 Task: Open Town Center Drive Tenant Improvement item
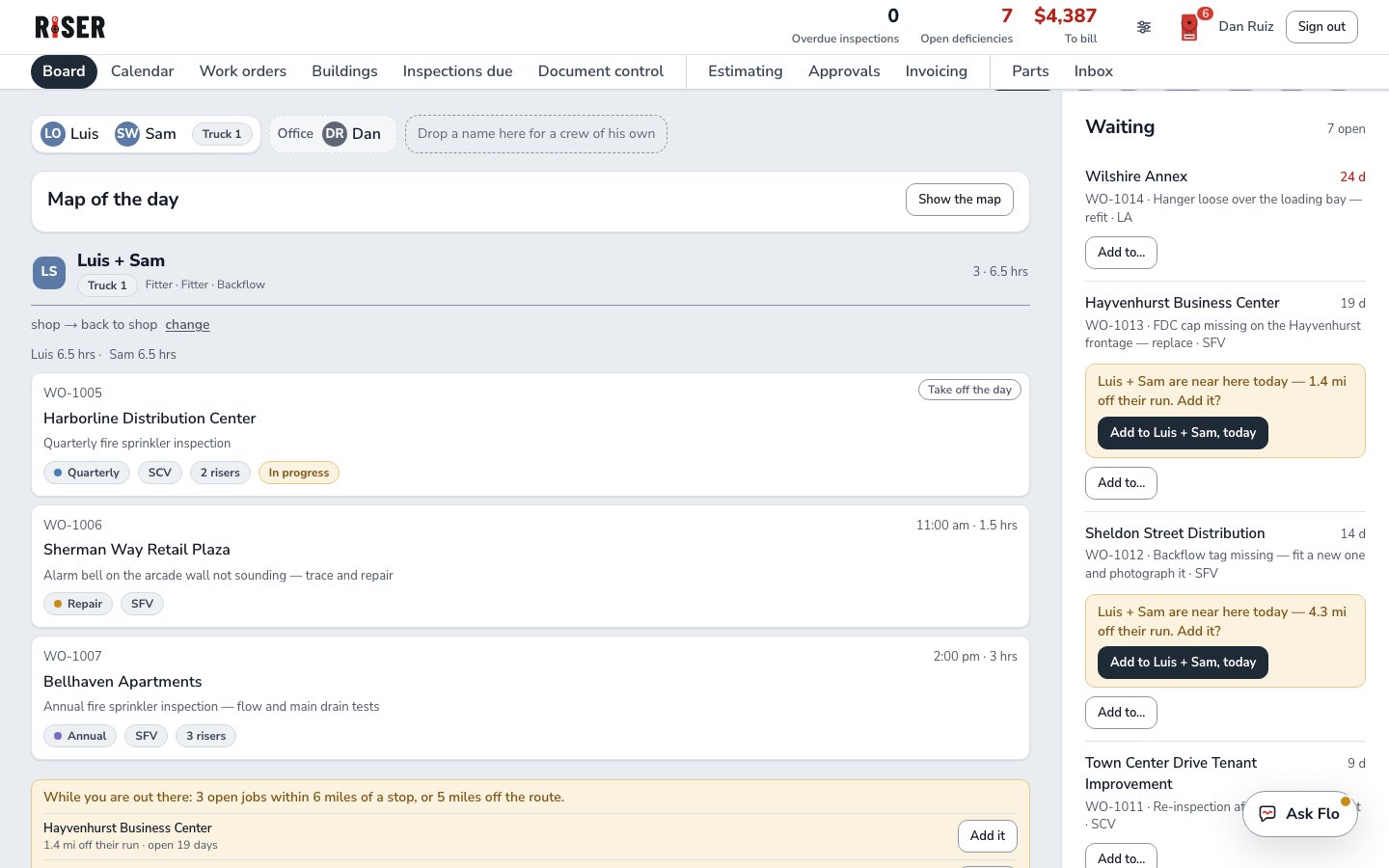tap(1171, 773)
